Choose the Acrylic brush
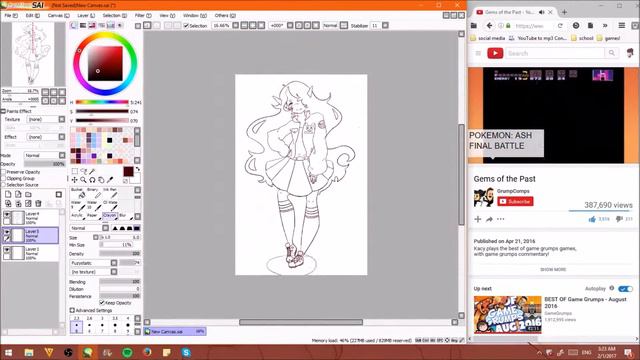 tap(78, 216)
